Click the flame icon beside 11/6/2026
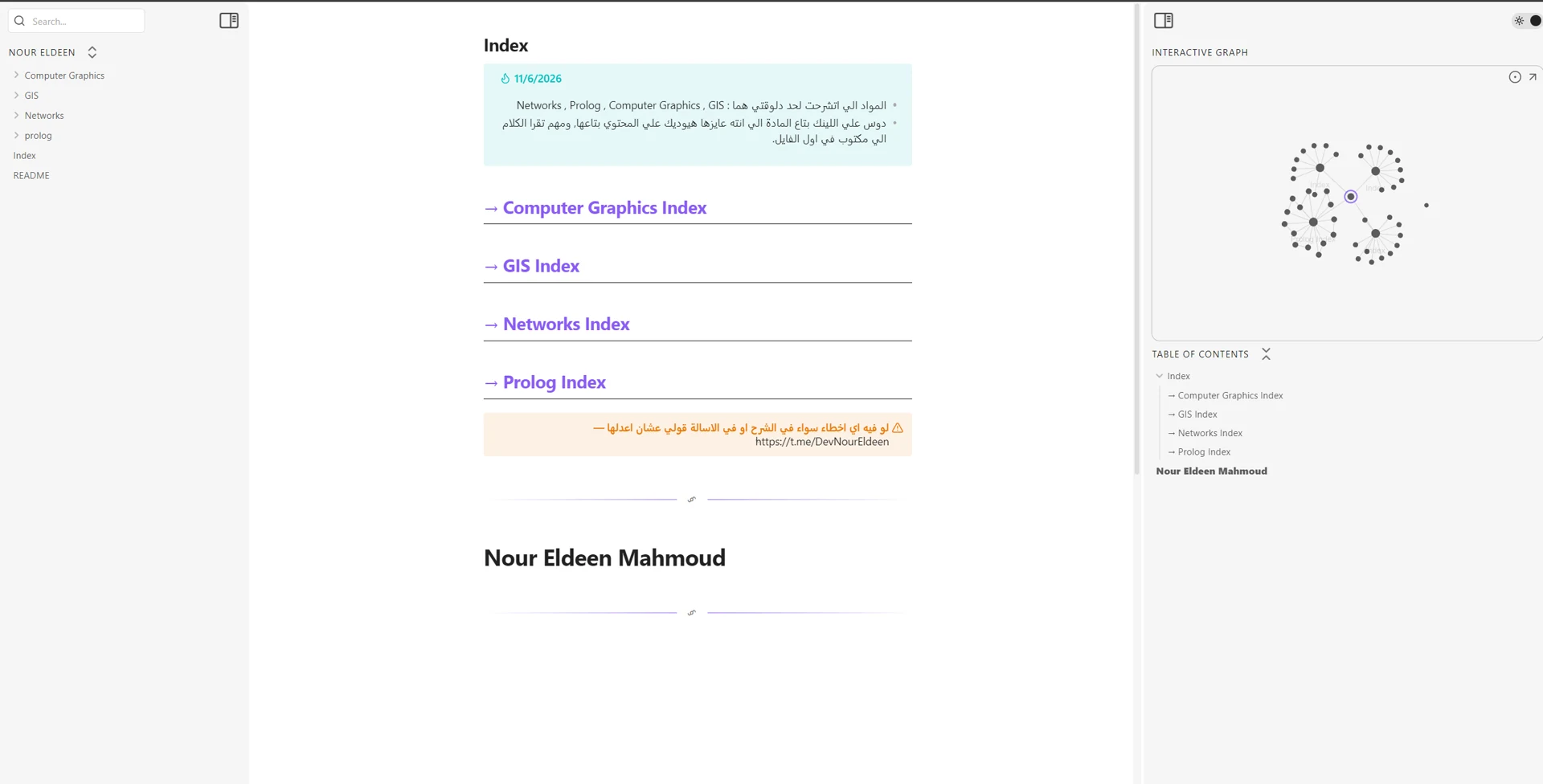 click(x=505, y=79)
